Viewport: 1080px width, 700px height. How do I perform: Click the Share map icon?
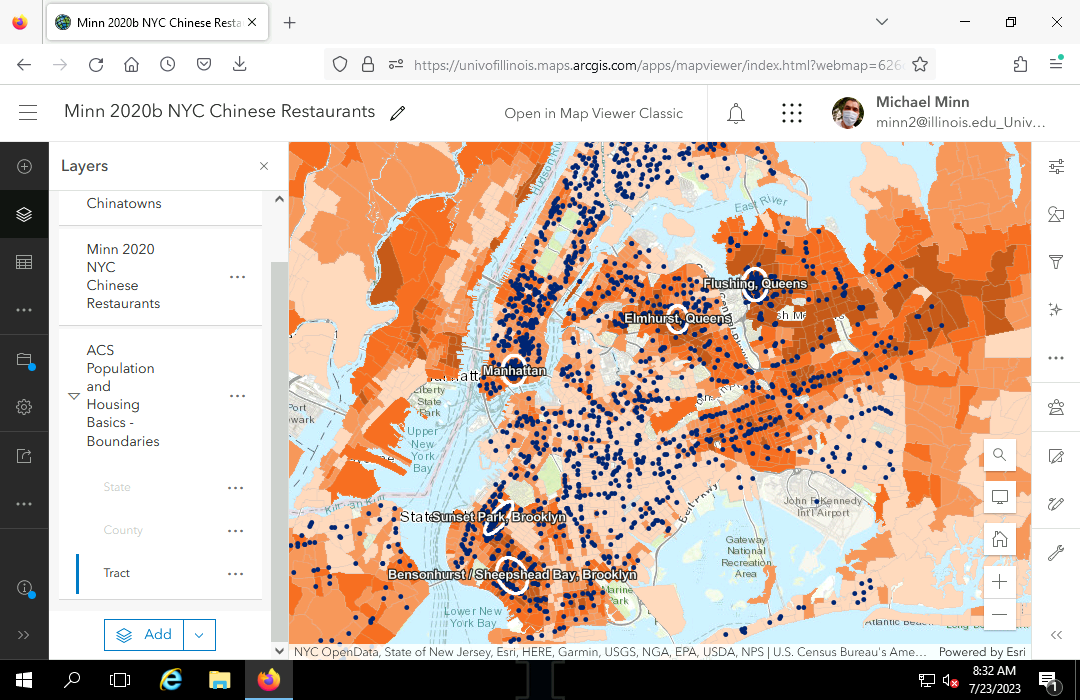coord(24,456)
